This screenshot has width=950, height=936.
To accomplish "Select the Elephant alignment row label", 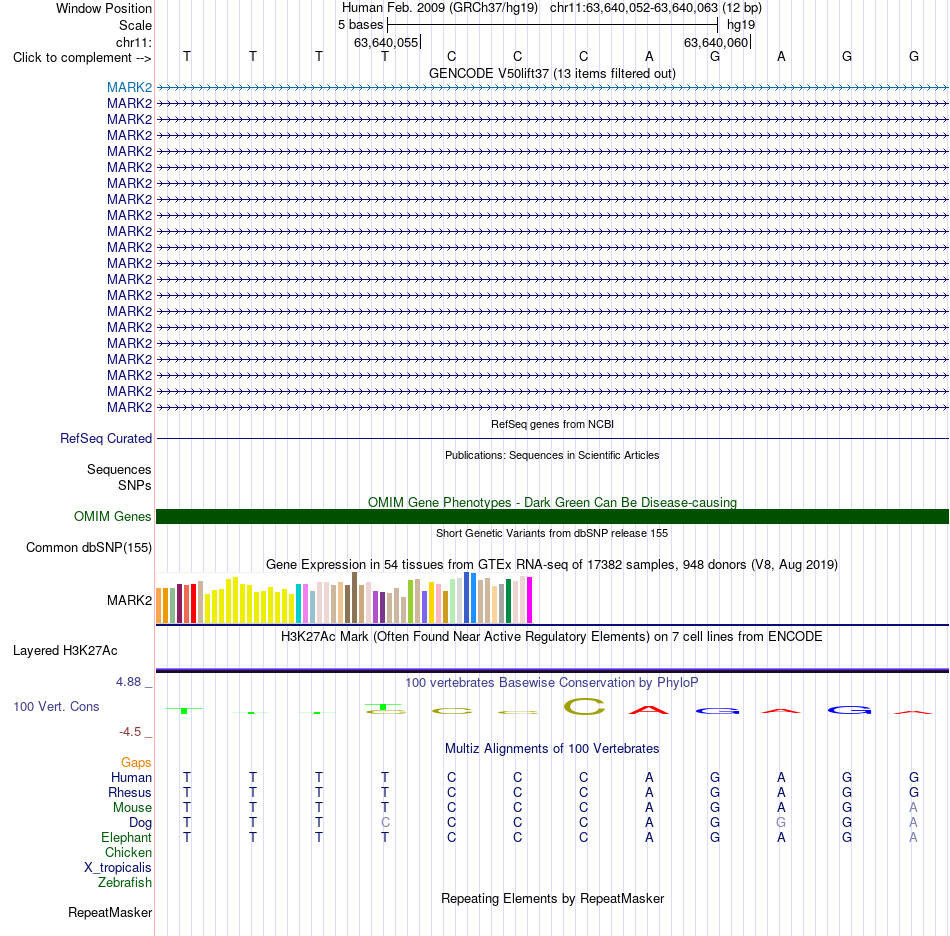I will coord(126,837).
